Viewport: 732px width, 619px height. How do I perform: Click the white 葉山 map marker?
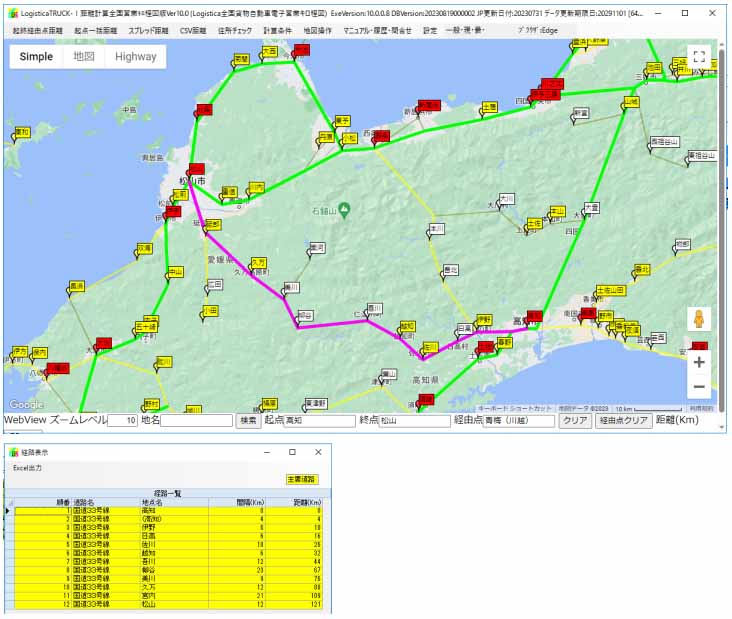pyautogui.click(x=389, y=374)
